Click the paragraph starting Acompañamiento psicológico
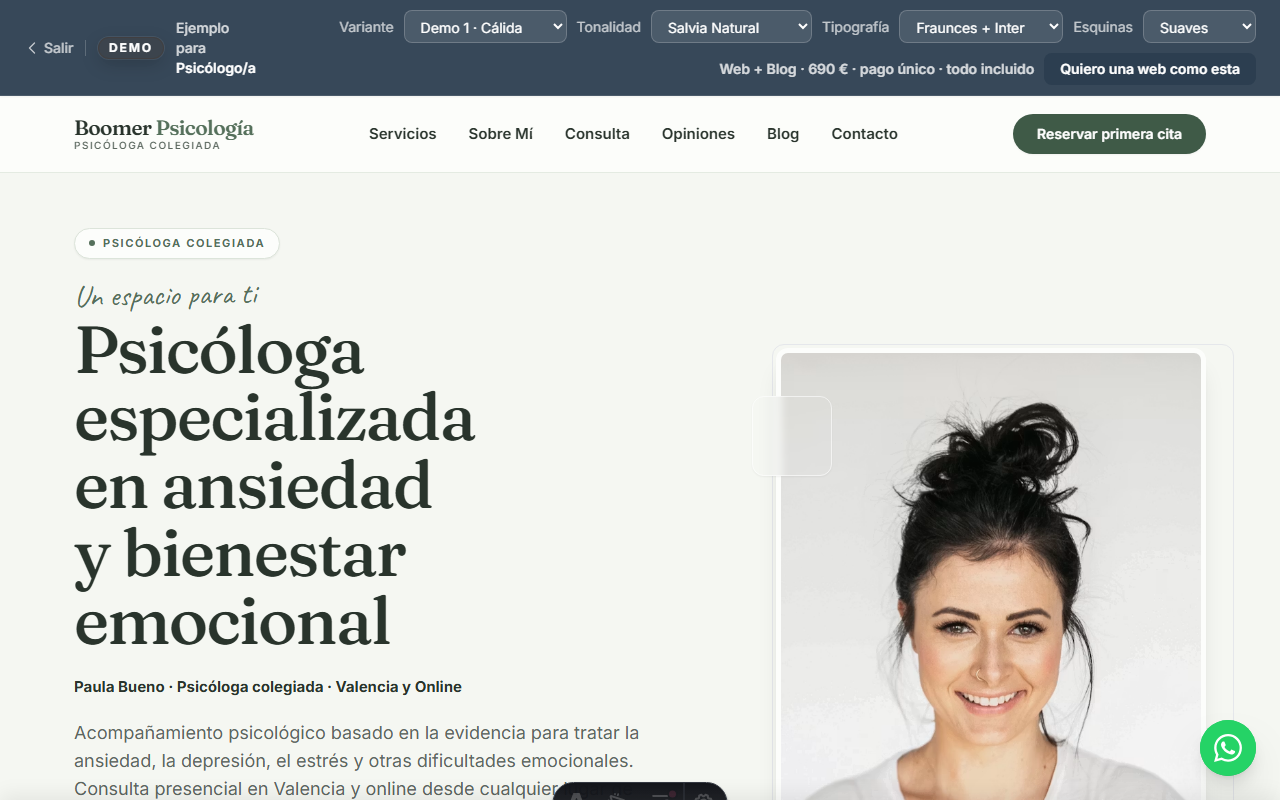 pos(357,761)
